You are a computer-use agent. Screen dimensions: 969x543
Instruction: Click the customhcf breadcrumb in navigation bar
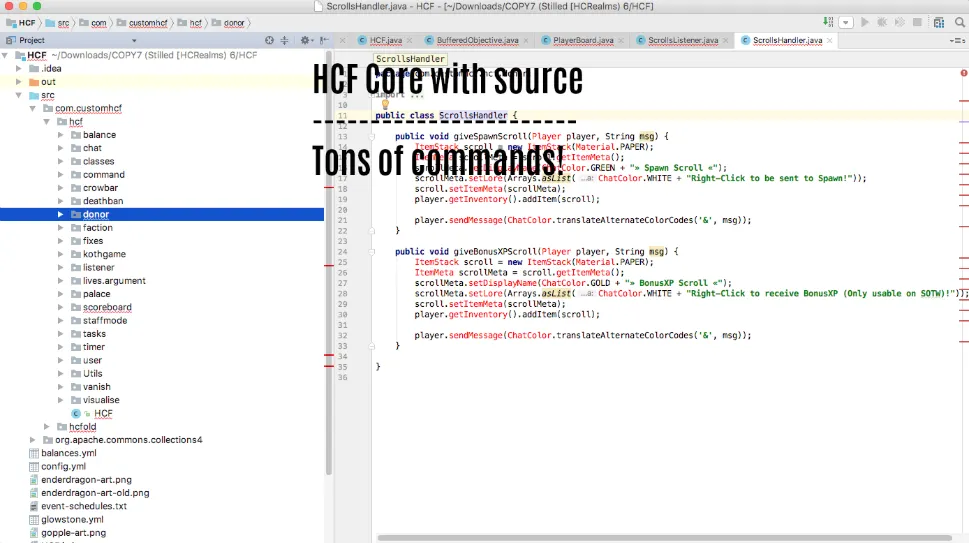(x=142, y=23)
